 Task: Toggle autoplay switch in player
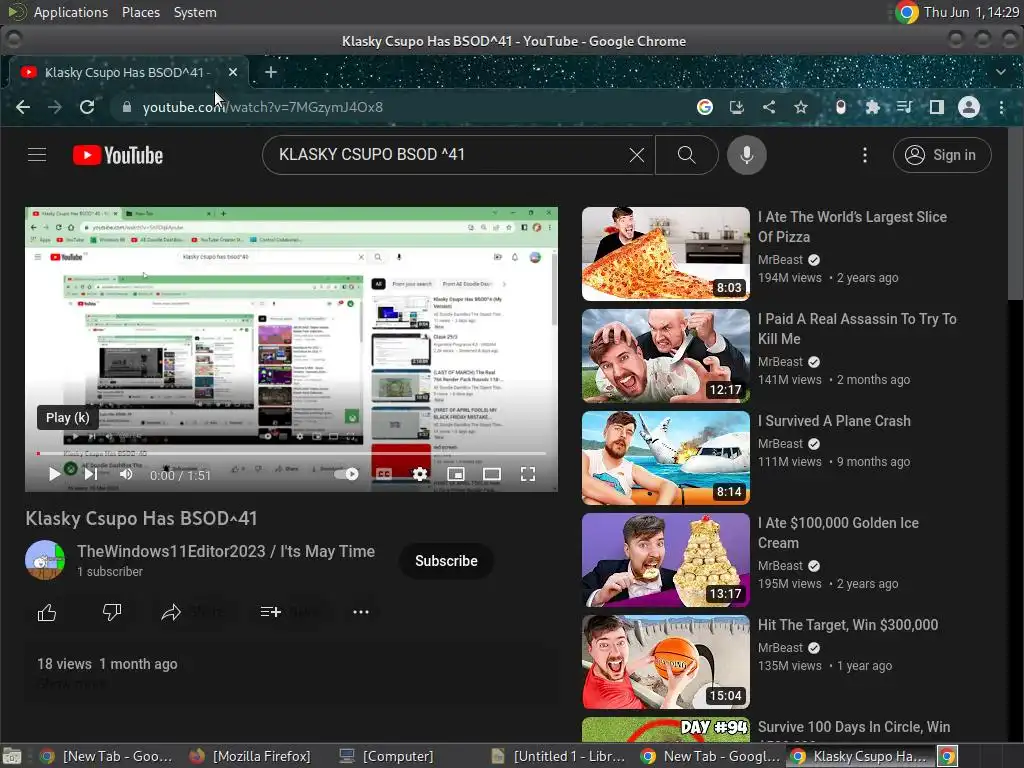[x=347, y=474]
